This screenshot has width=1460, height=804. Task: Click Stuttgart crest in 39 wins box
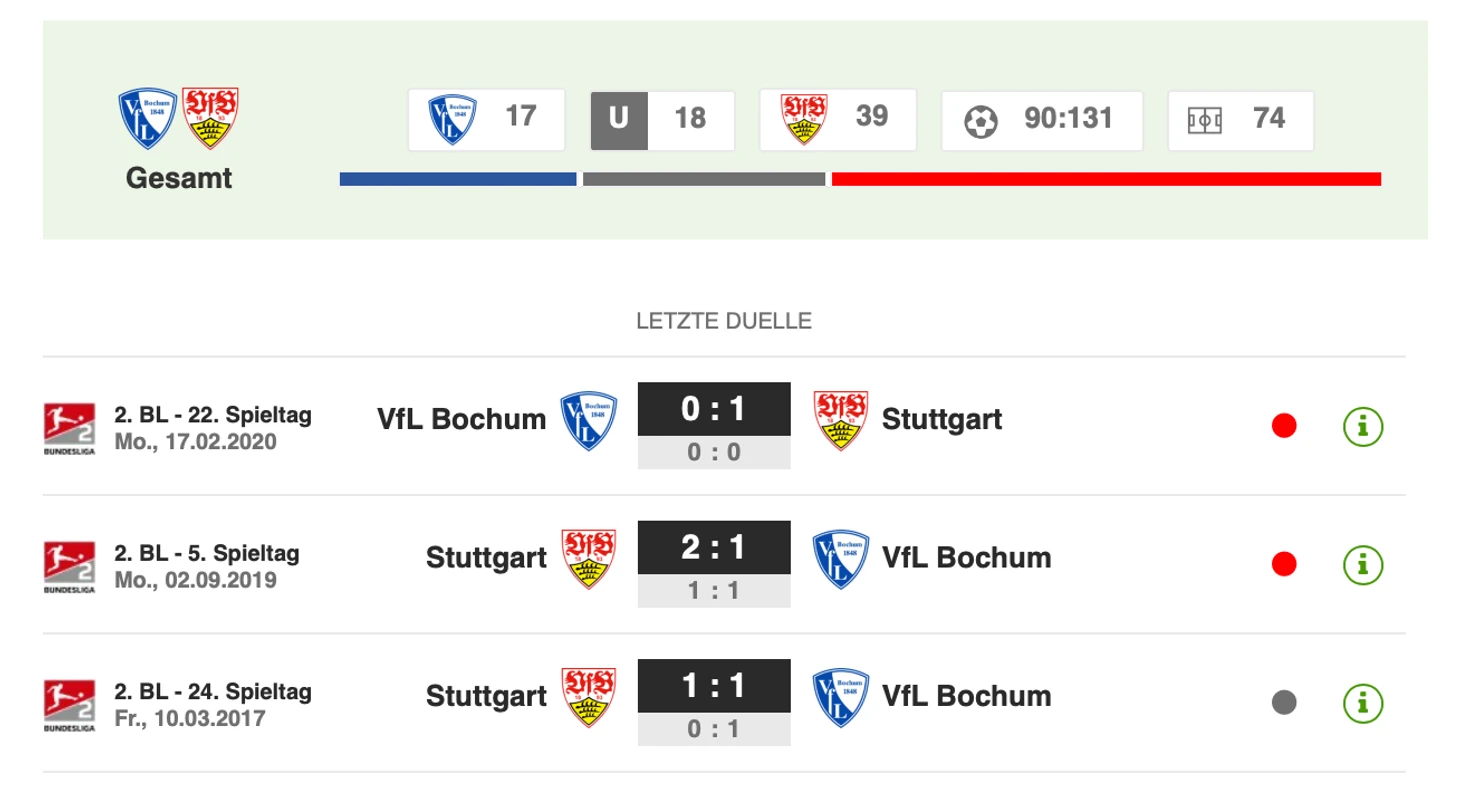tap(804, 118)
